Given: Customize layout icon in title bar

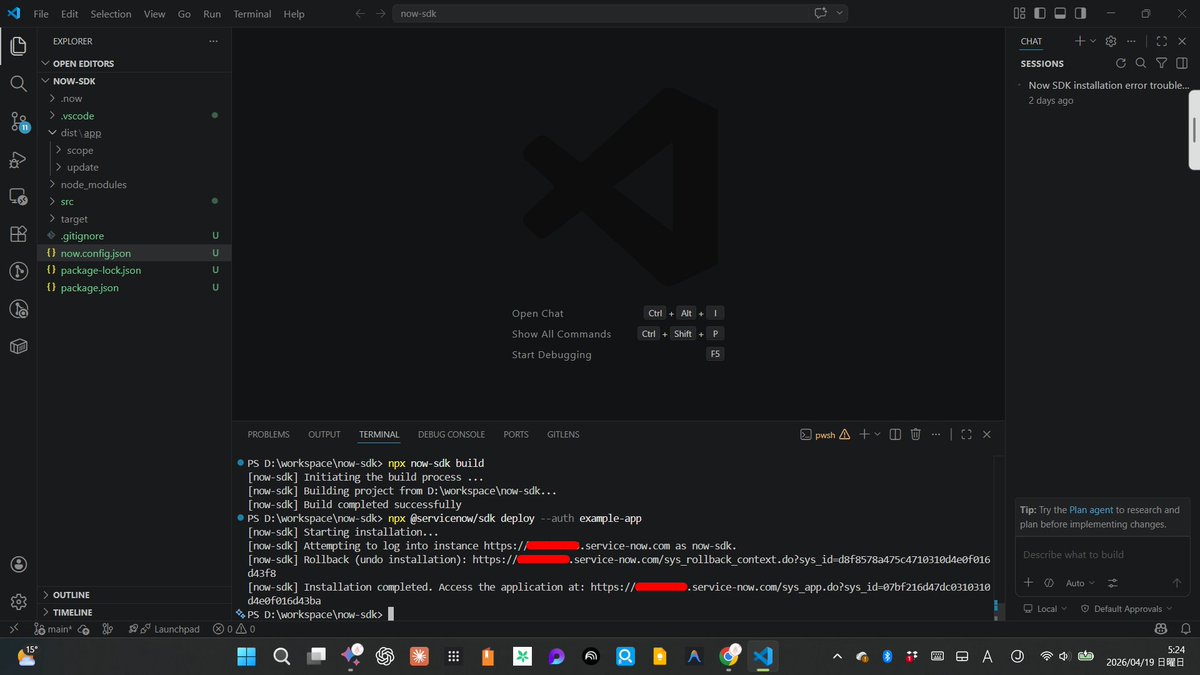Looking at the screenshot, I should (x=1020, y=14).
